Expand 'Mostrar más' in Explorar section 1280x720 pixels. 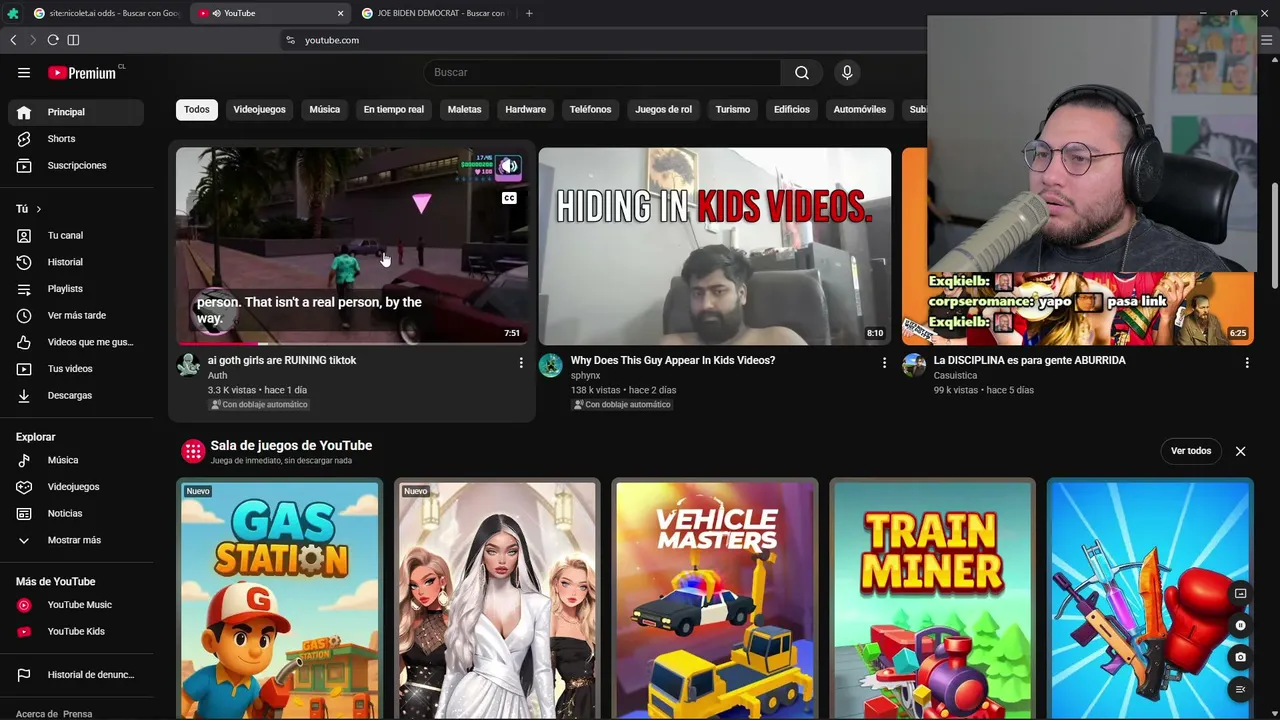click(76, 540)
